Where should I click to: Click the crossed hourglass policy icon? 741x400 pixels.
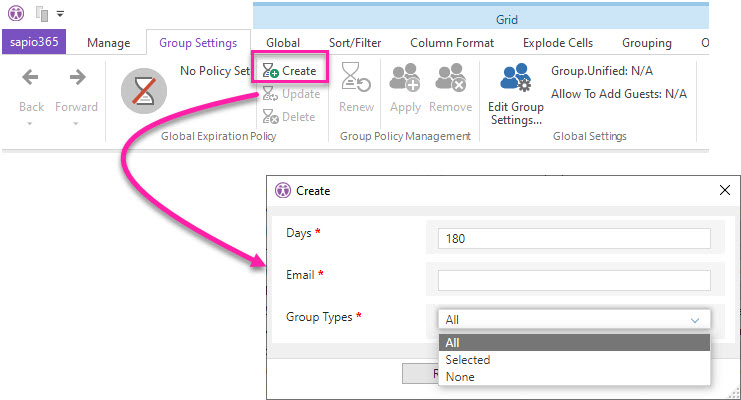tap(143, 92)
